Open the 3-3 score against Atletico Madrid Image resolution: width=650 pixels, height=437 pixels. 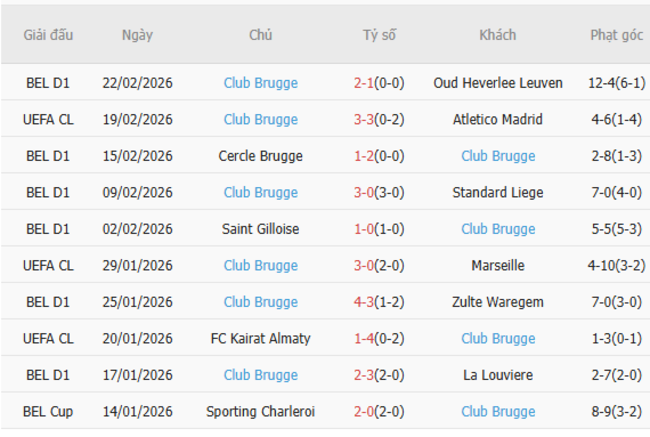point(364,120)
